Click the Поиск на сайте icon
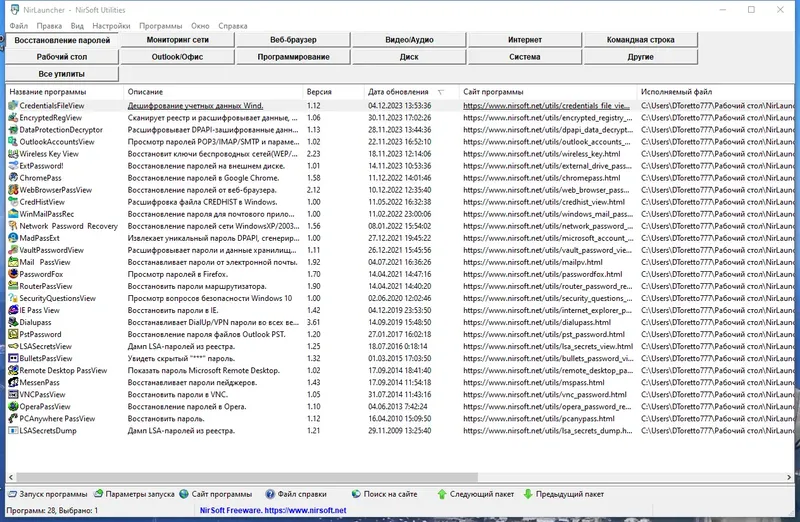 356,494
